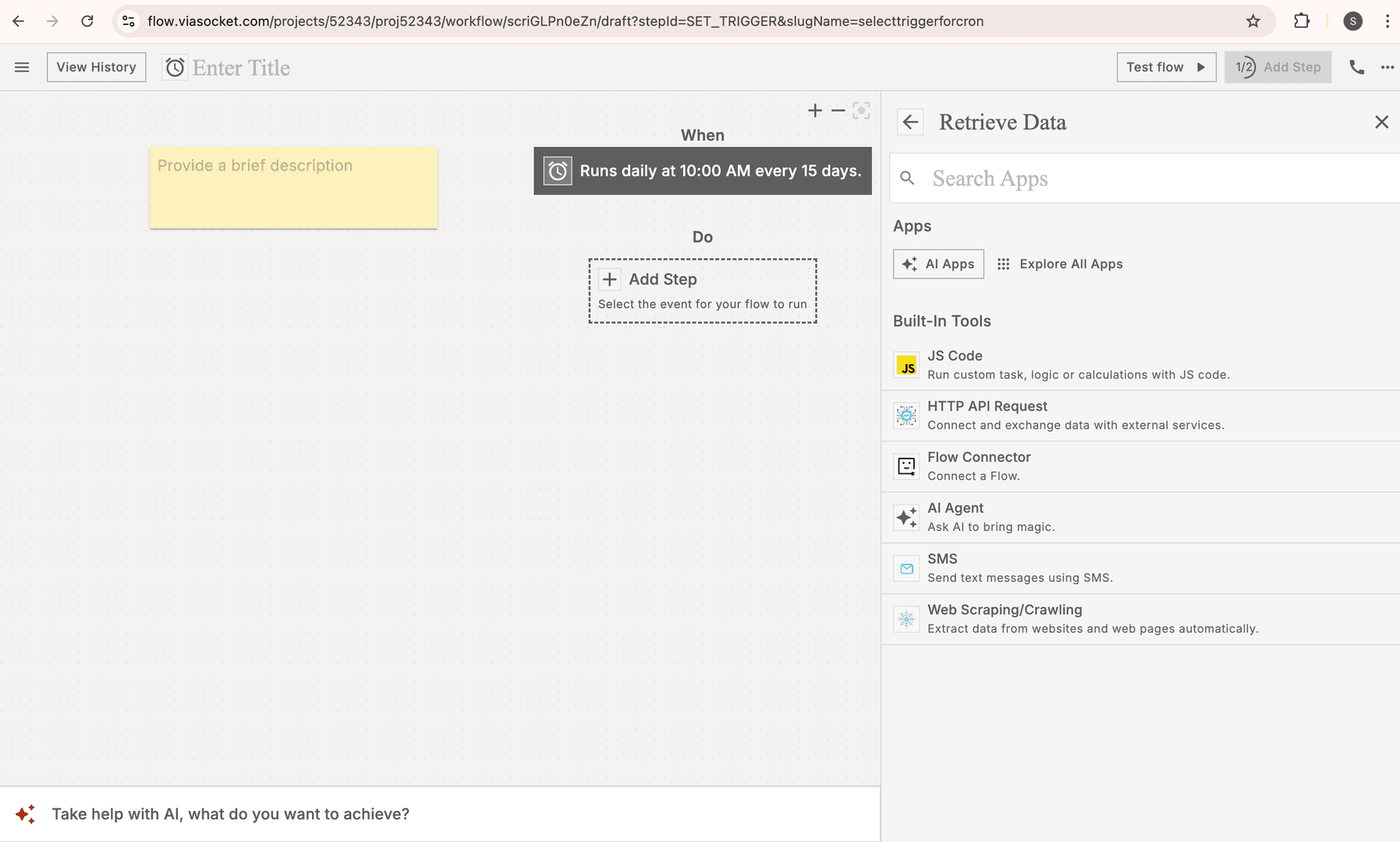The height and width of the screenshot is (842, 1400).
Task: Click the browser address bar URL
Action: [x=565, y=21]
